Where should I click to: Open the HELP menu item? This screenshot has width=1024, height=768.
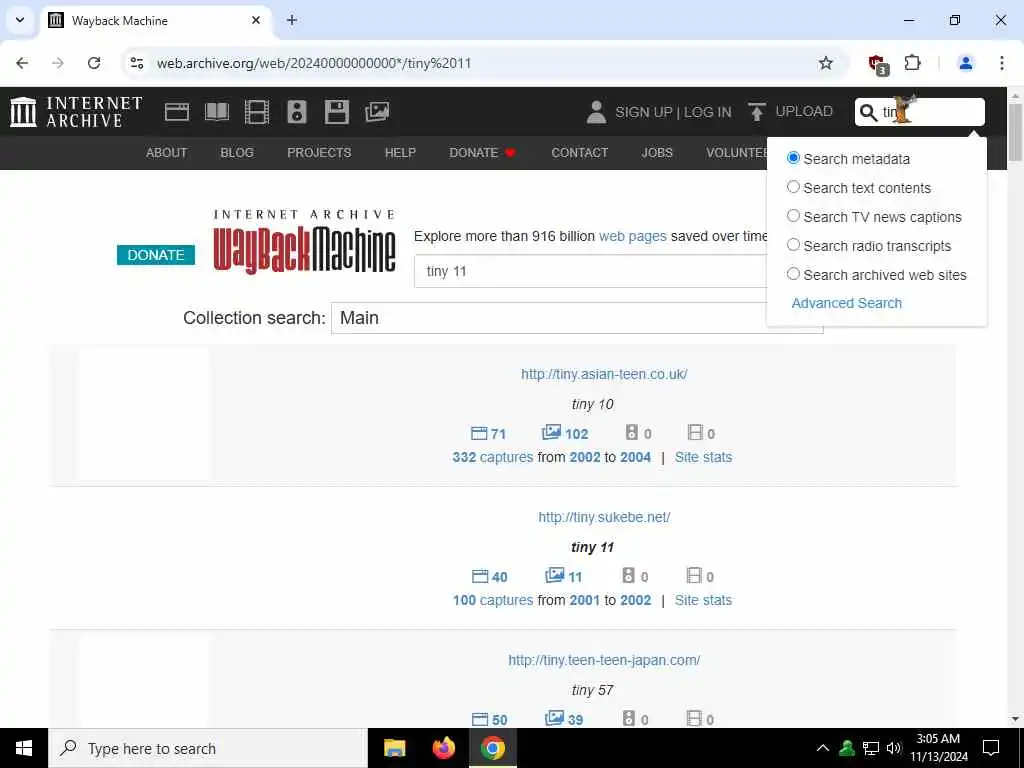click(x=400, y=153)
